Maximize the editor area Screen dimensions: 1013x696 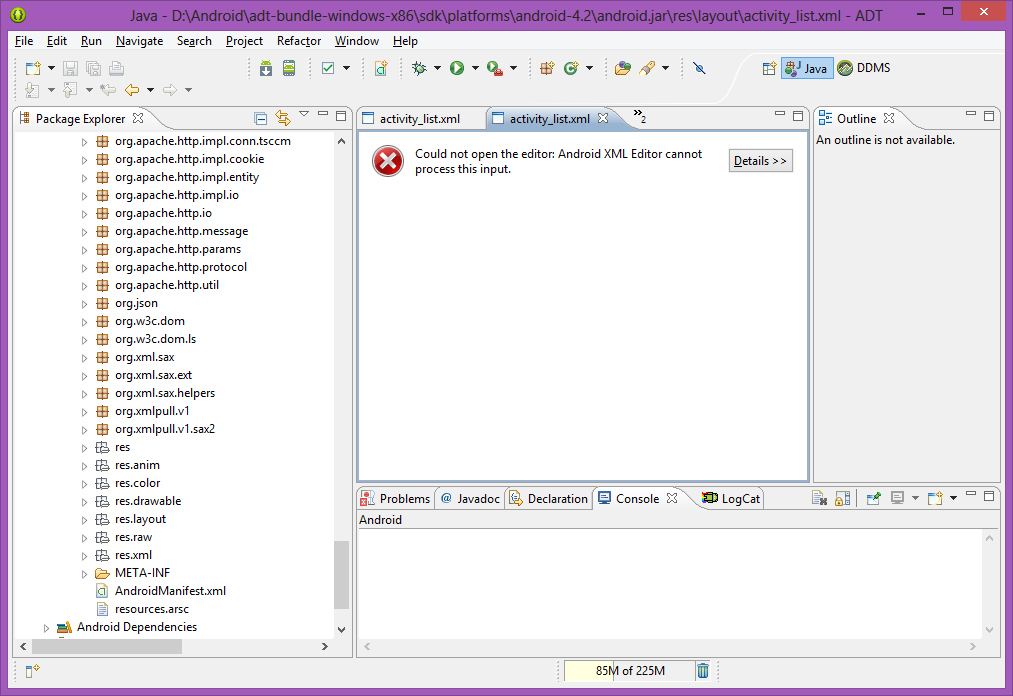click(798, 116)
